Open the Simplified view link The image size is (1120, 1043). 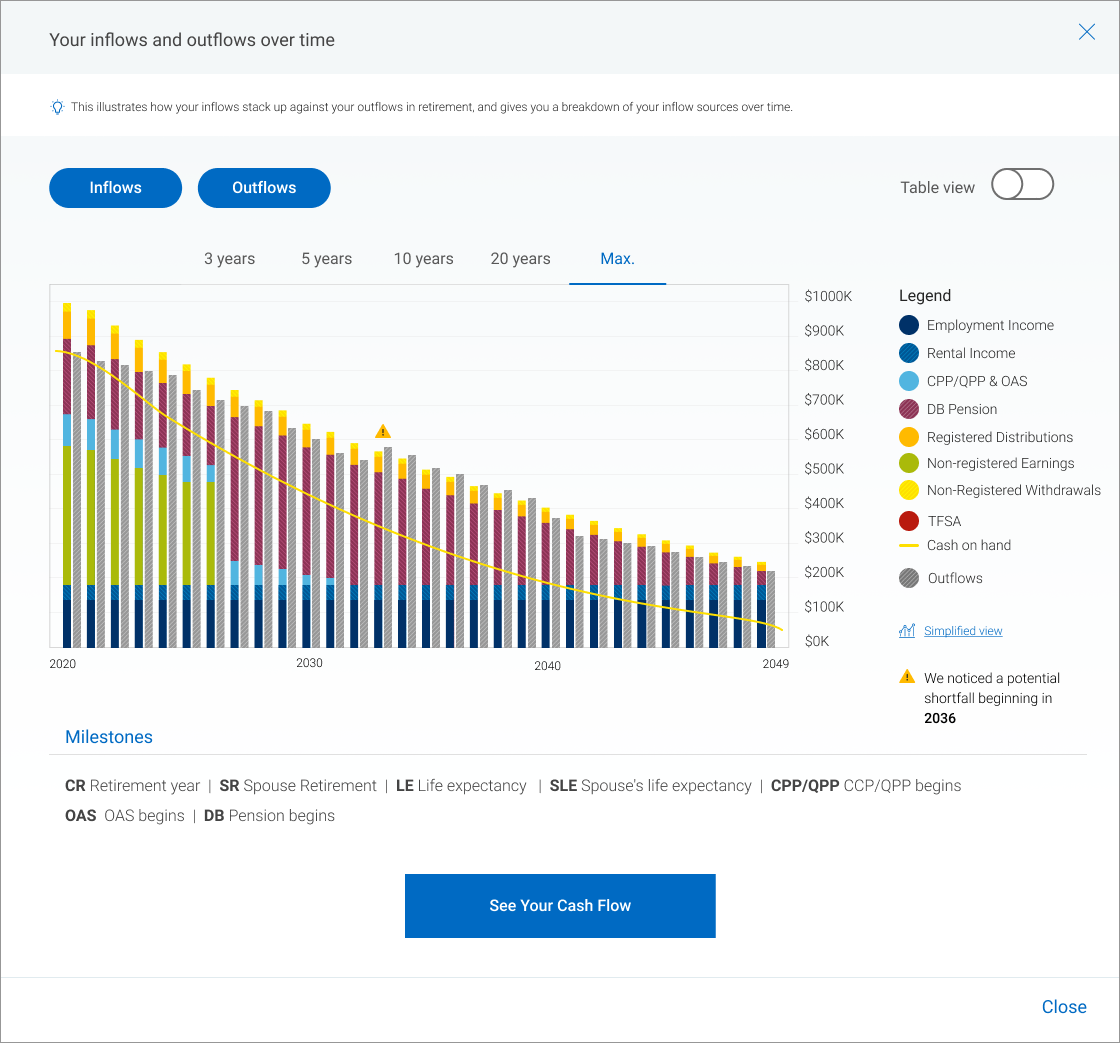963,631
